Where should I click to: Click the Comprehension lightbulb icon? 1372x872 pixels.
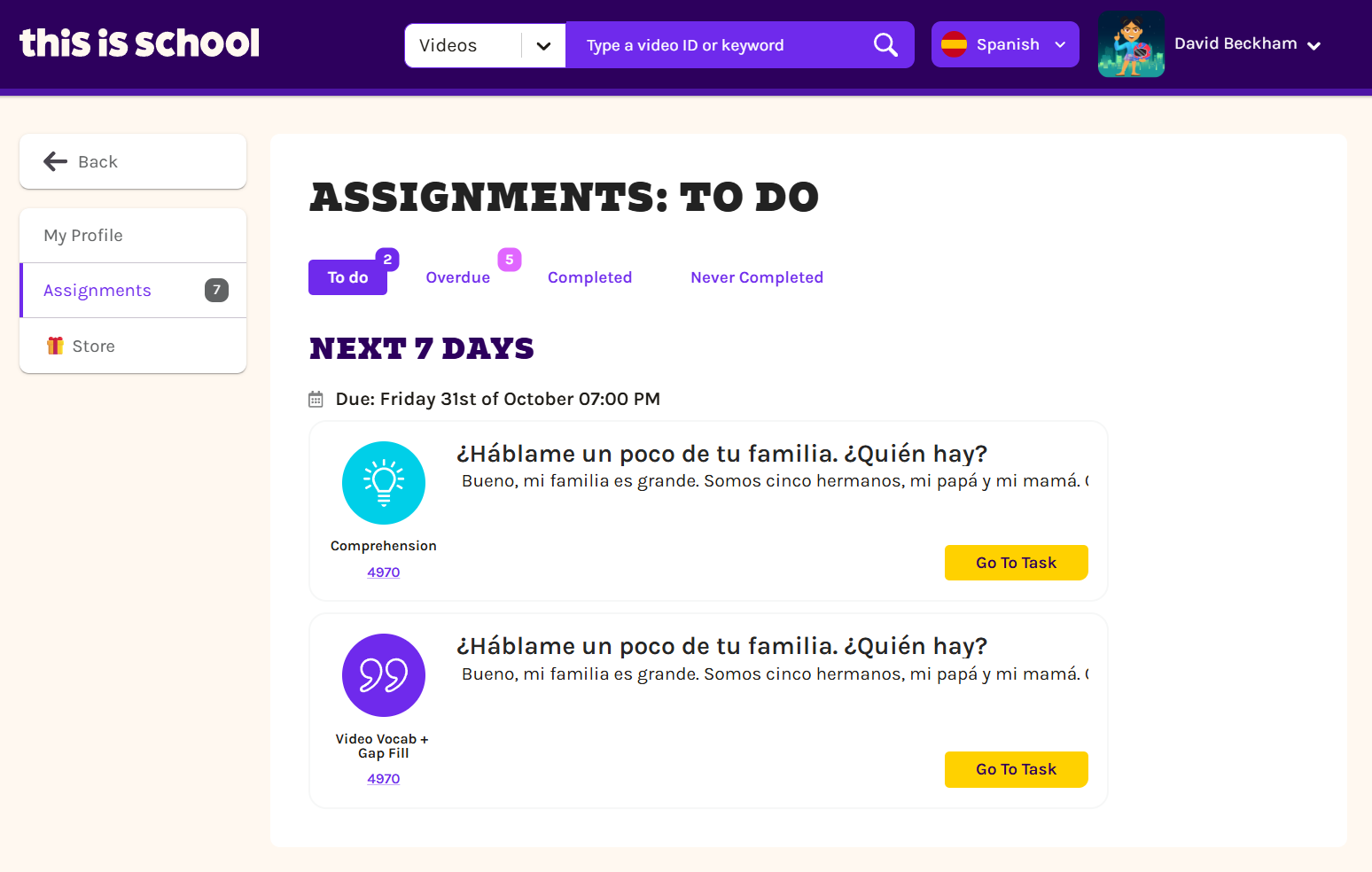384,483
